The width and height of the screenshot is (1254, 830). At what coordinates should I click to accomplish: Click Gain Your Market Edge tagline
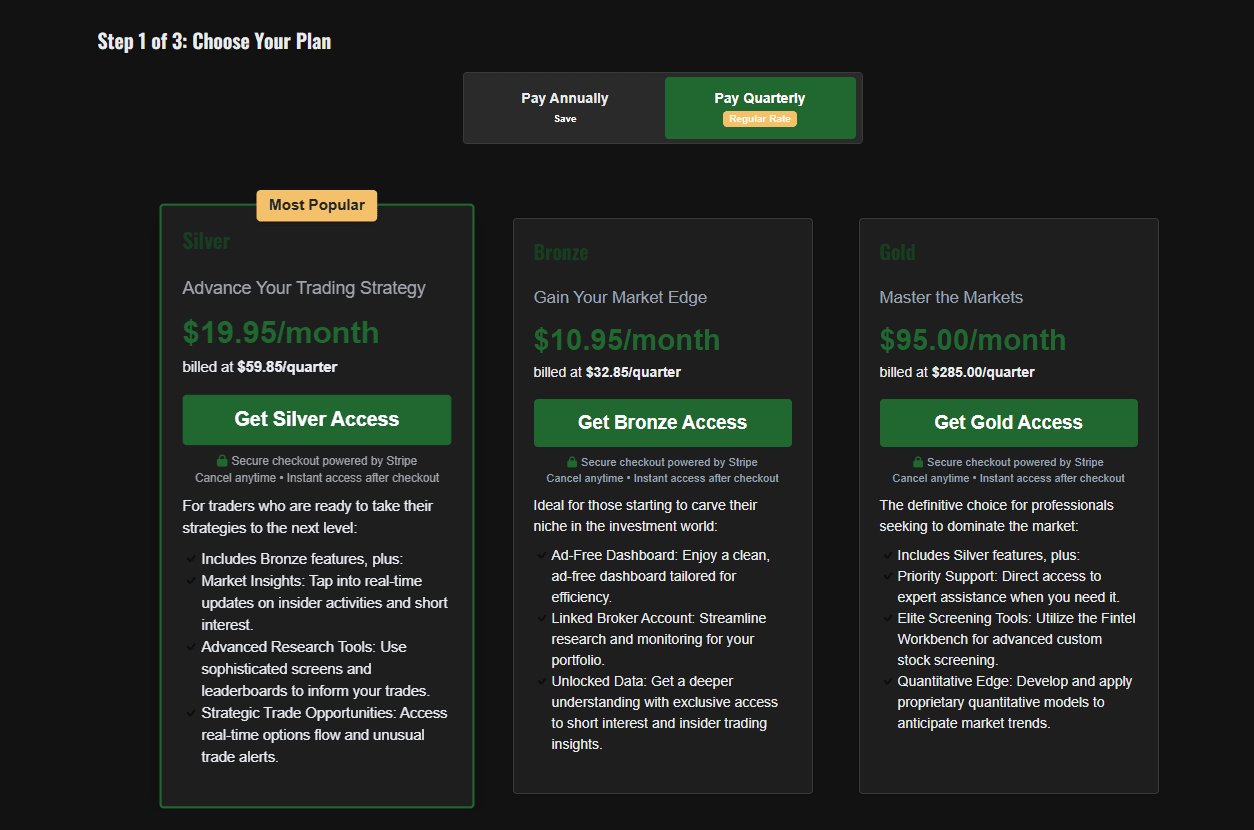point(620,297)
